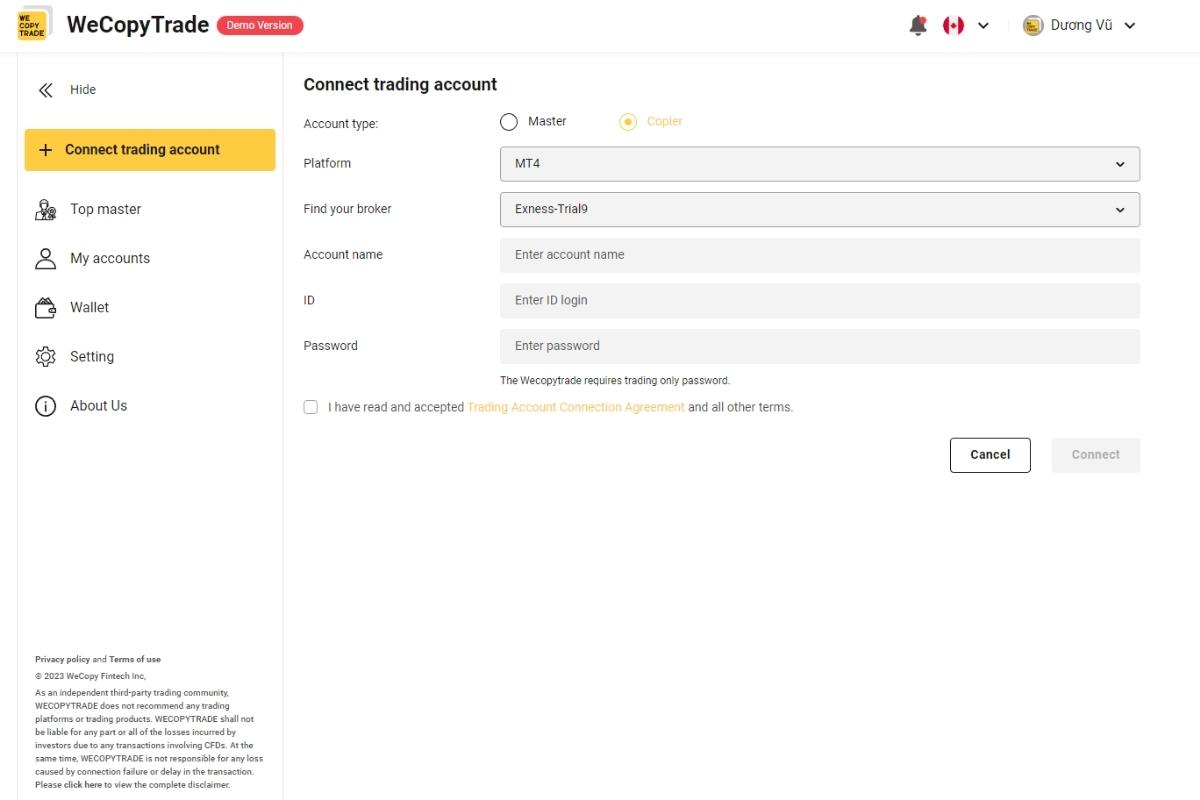Click the Cancel button

990,454
